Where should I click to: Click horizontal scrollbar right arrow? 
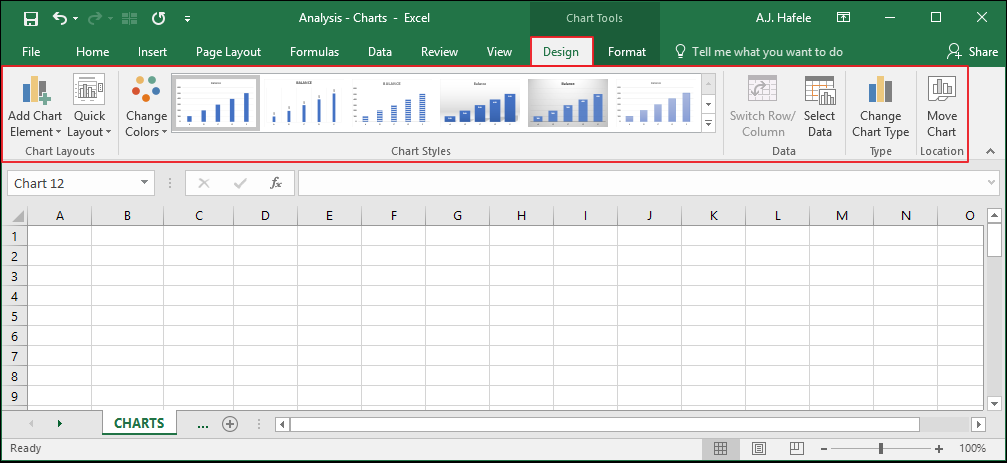click(x=978, y=424)
